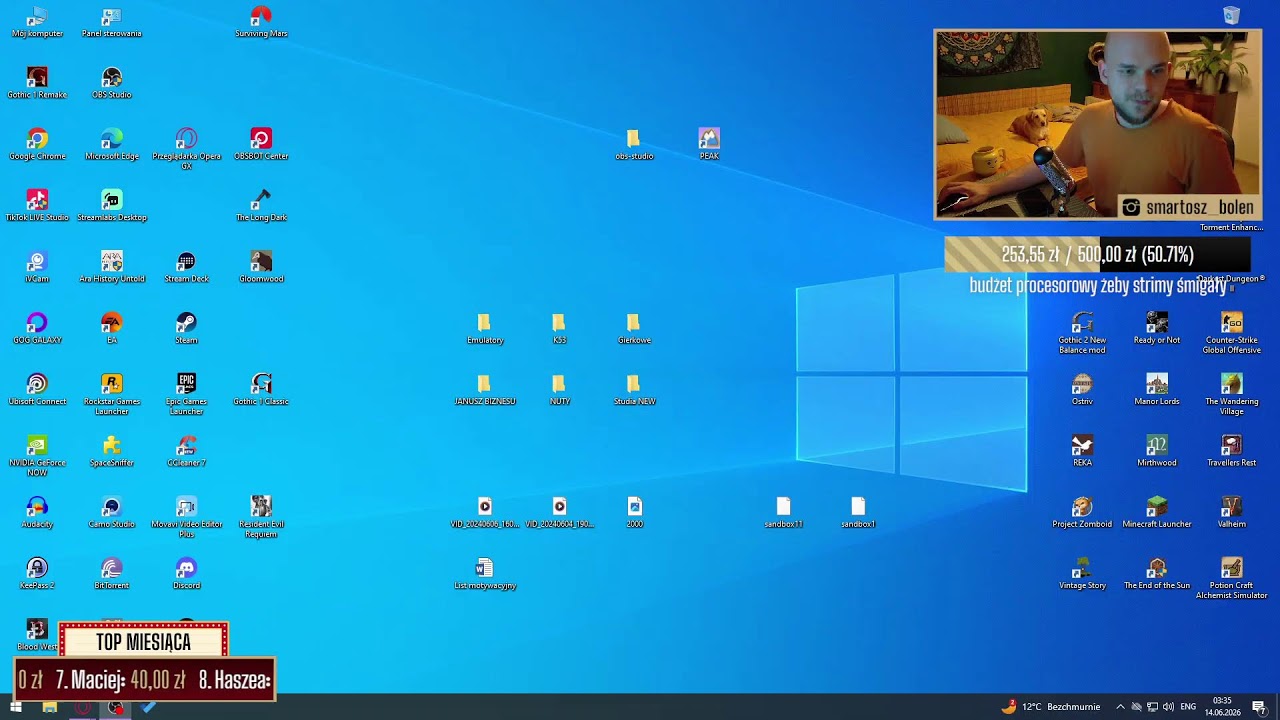Select the Project Zomboid icon
This screenshot has width=1280, height=720.
1082,512
